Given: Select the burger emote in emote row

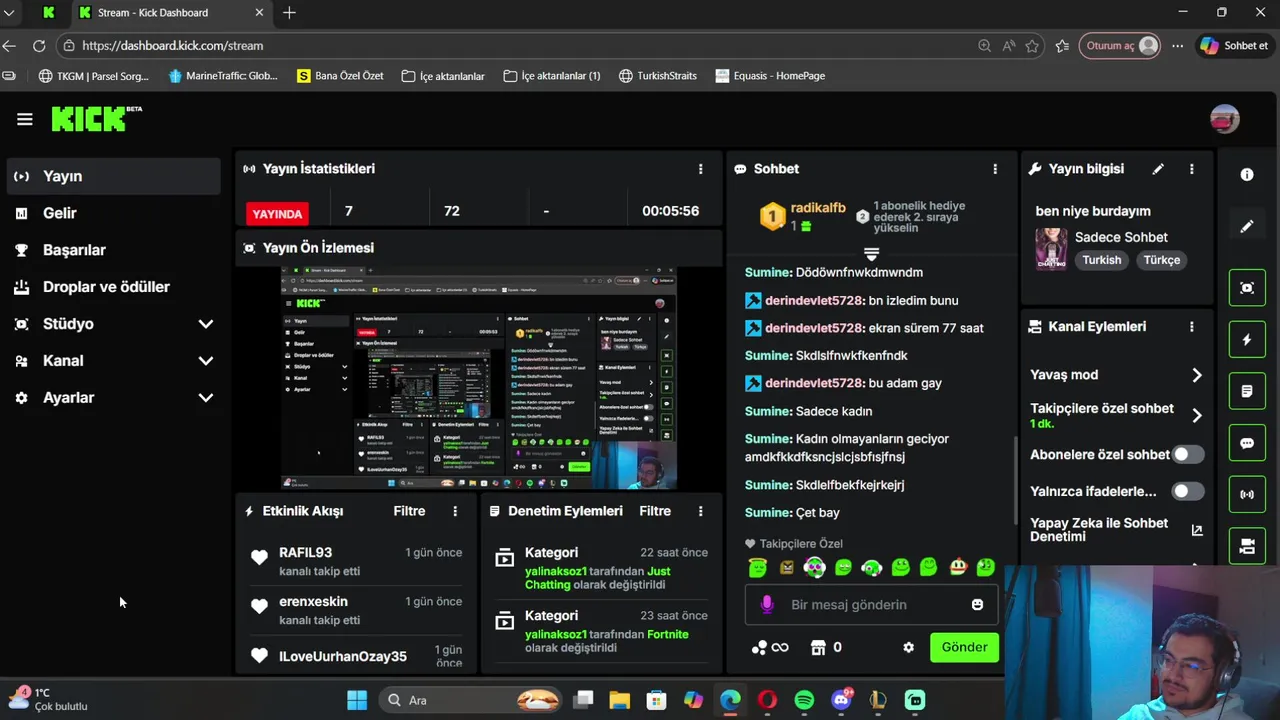Looking at the screenshot, I should coord(958,568).
